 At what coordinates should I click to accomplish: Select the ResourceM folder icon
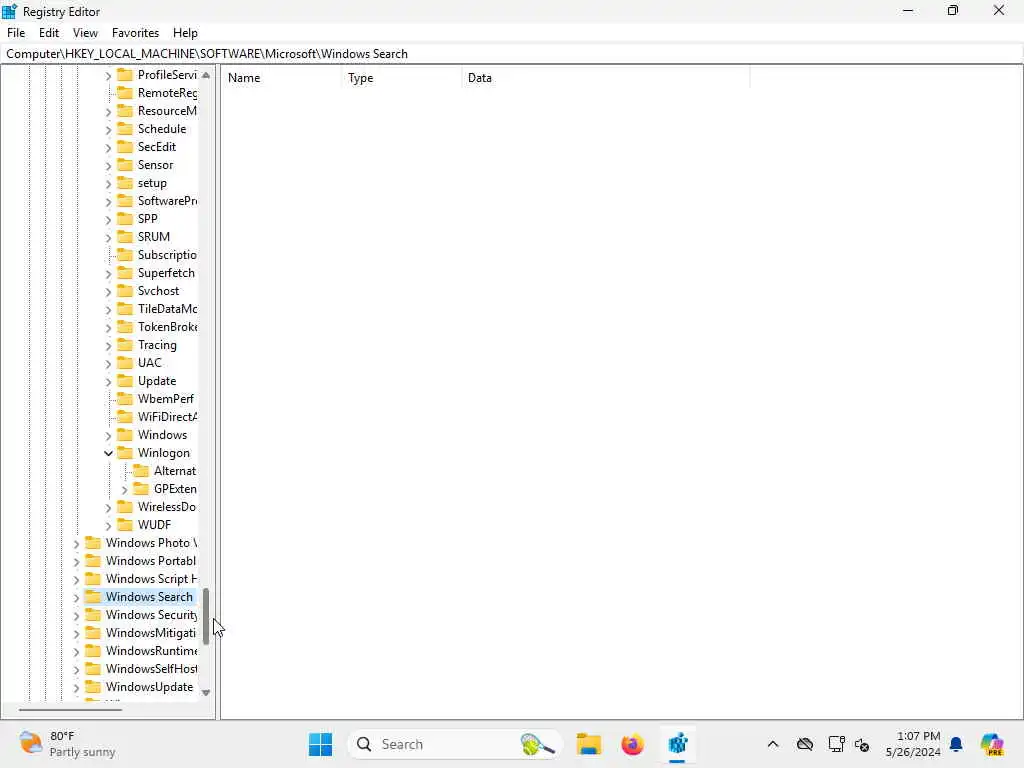[125, 111]
